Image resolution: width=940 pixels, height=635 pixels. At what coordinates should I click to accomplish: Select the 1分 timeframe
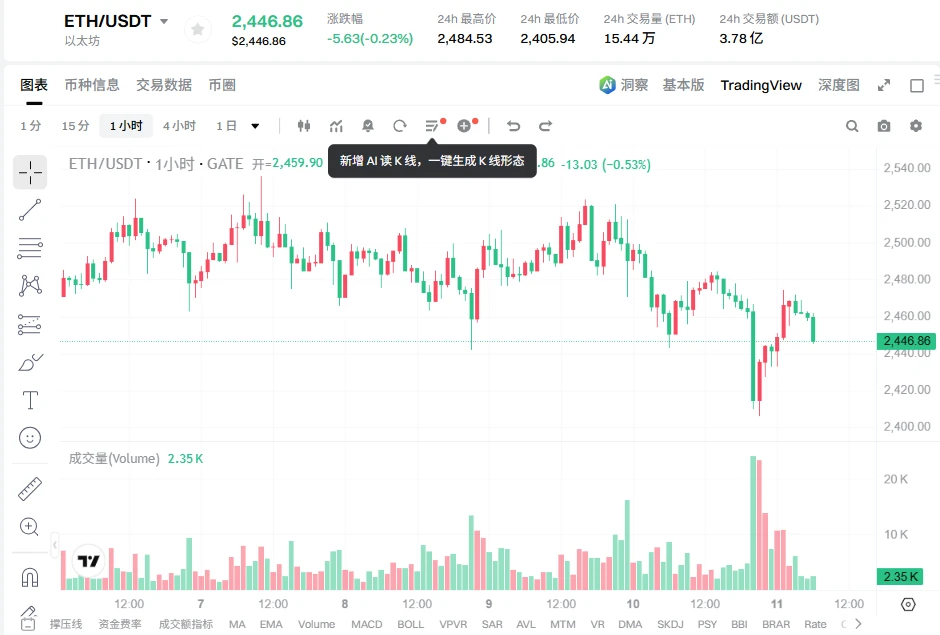tap(31, 126)
